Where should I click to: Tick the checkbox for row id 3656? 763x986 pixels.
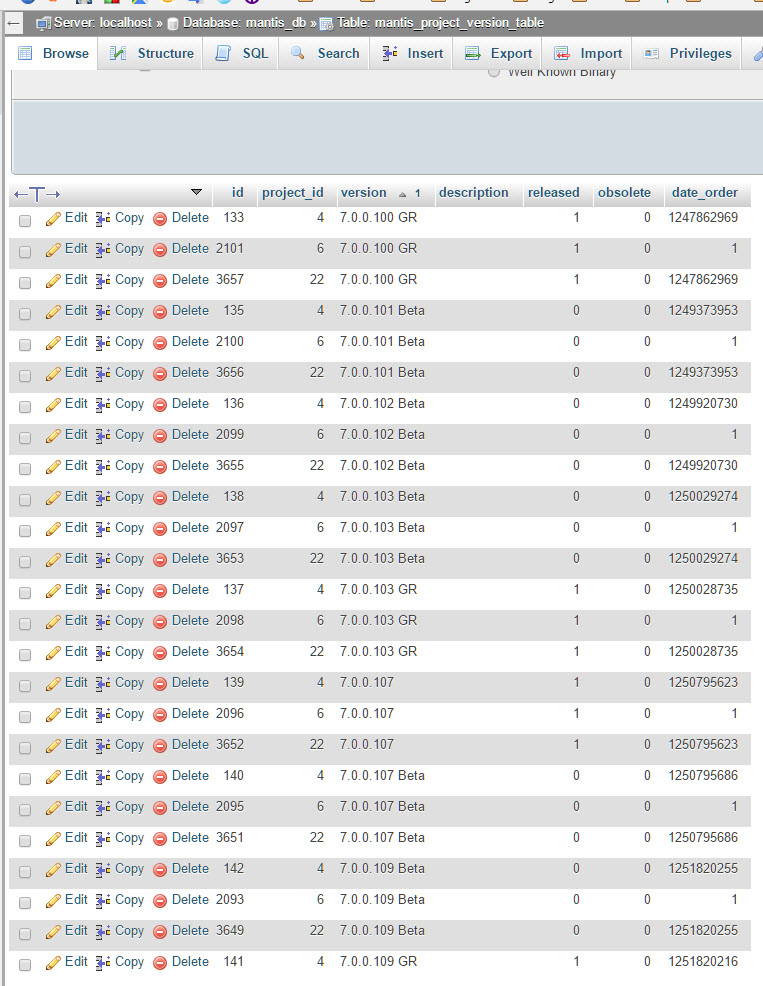pos(25,375)
